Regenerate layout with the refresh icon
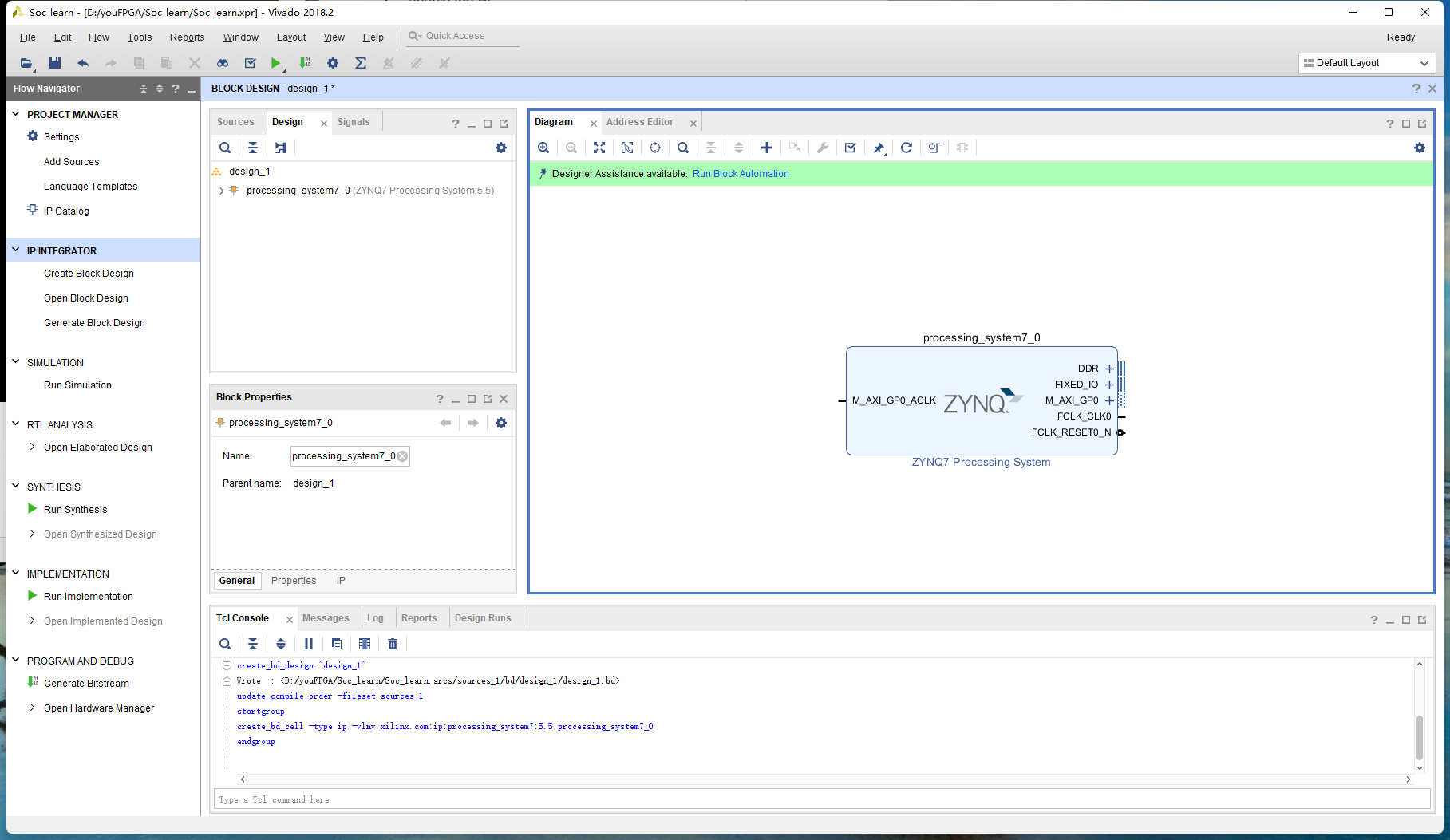The image size is (1450, 840). pos(907,148)
